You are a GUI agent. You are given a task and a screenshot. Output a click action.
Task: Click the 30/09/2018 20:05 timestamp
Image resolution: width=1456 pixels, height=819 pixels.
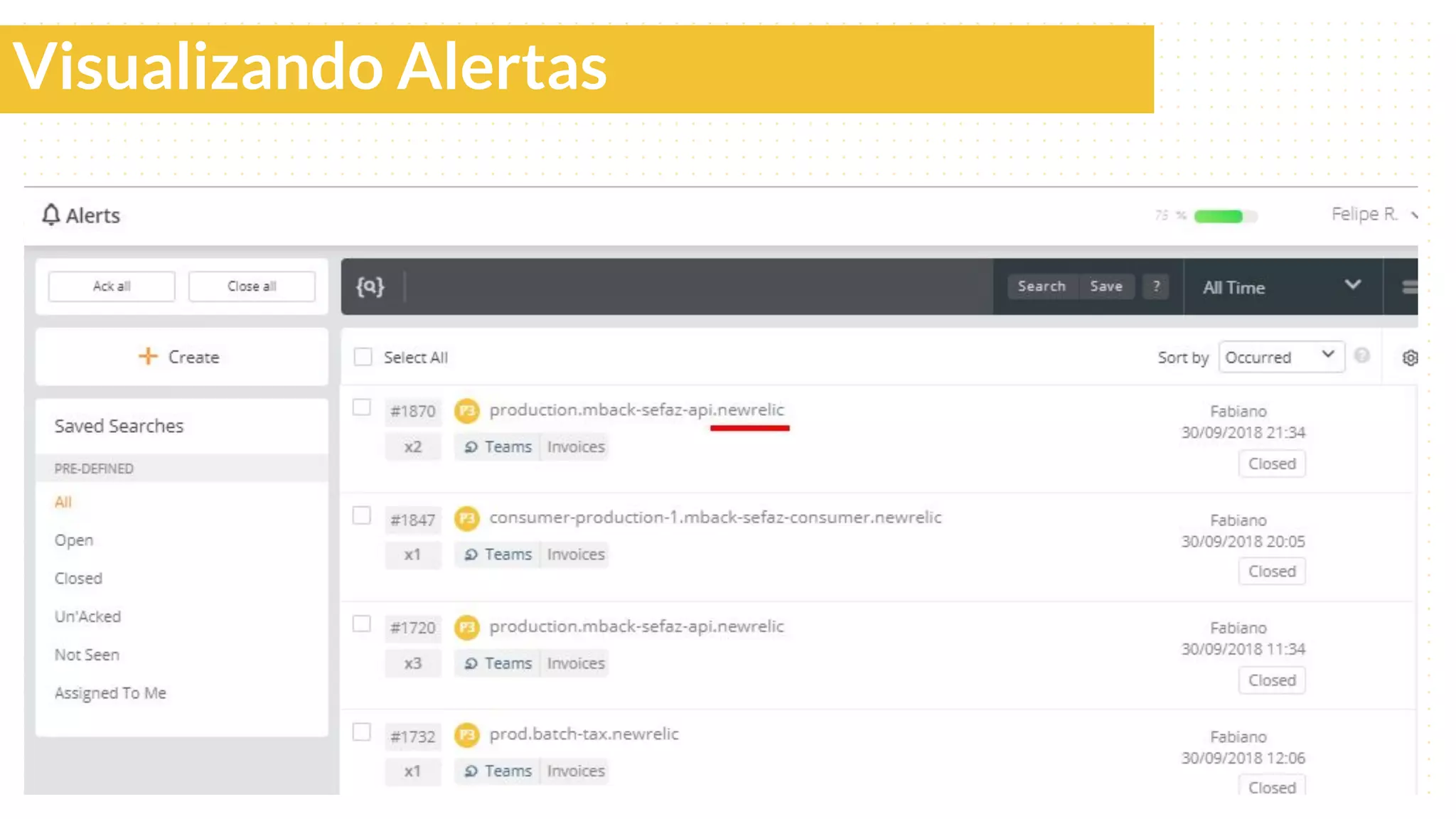tap(1243, 542)
